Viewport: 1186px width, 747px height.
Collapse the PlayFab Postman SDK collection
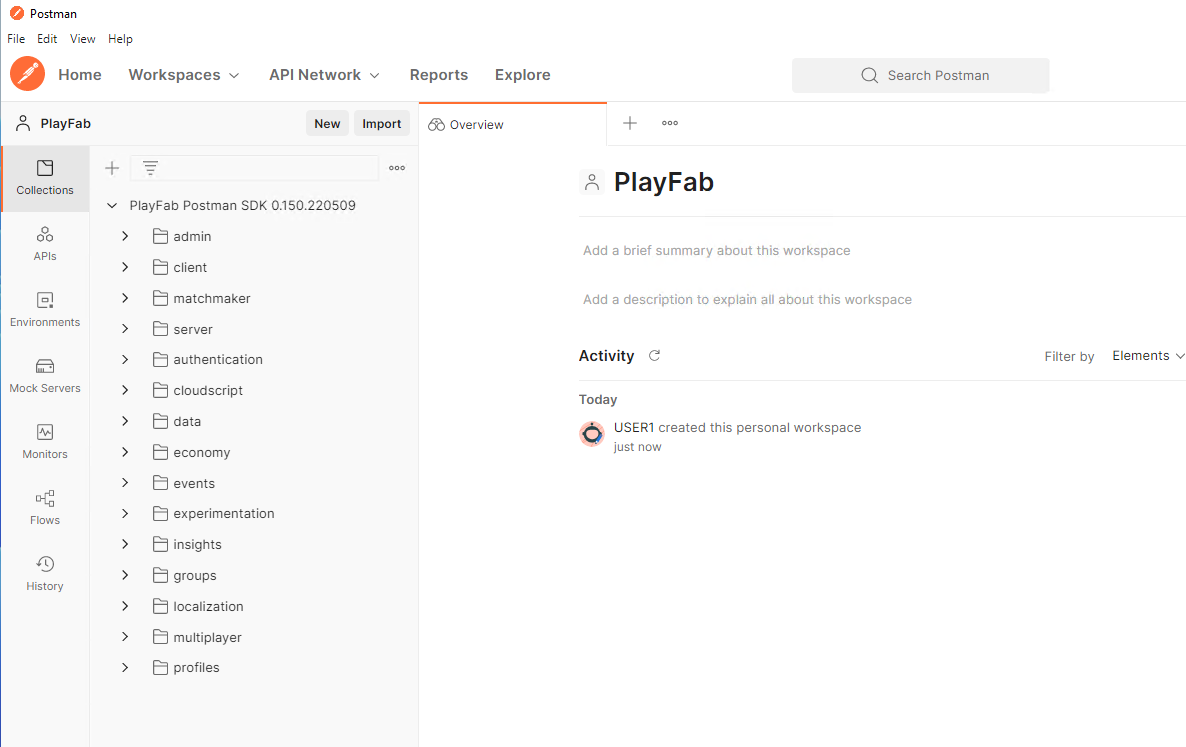click(x=111, y=205)
